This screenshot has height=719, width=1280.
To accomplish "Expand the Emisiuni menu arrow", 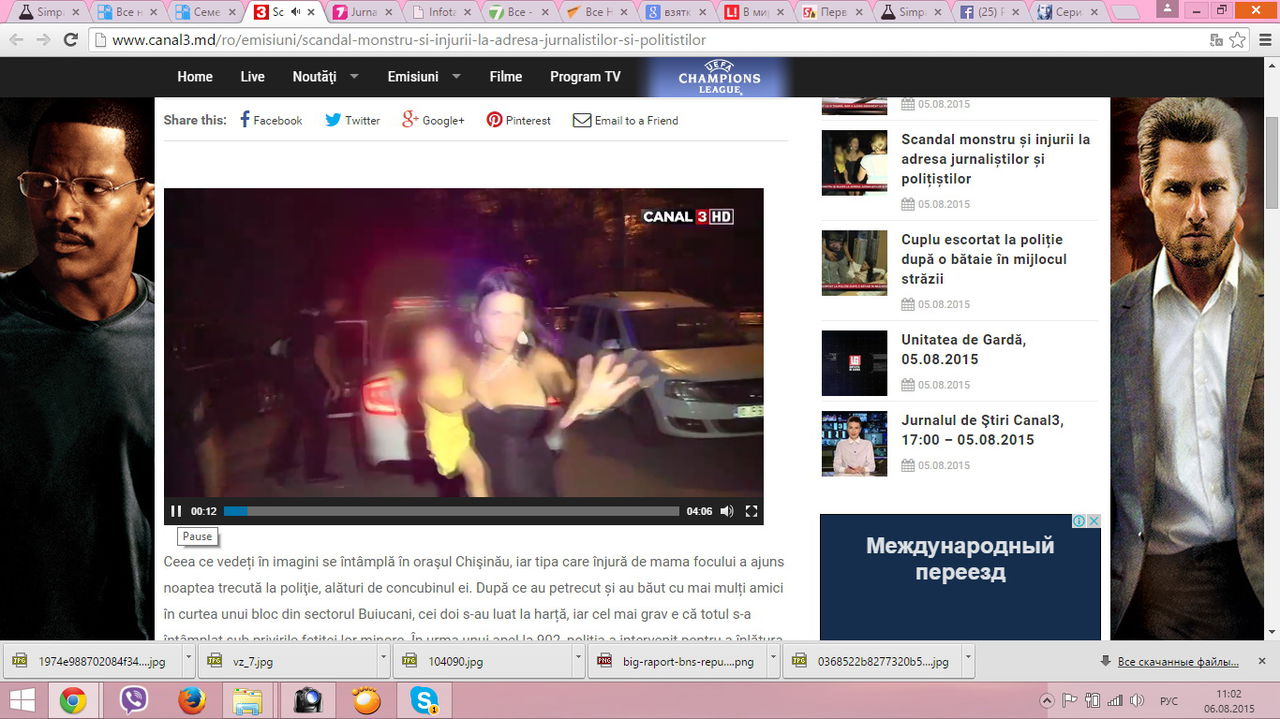I will pos(456,76).
